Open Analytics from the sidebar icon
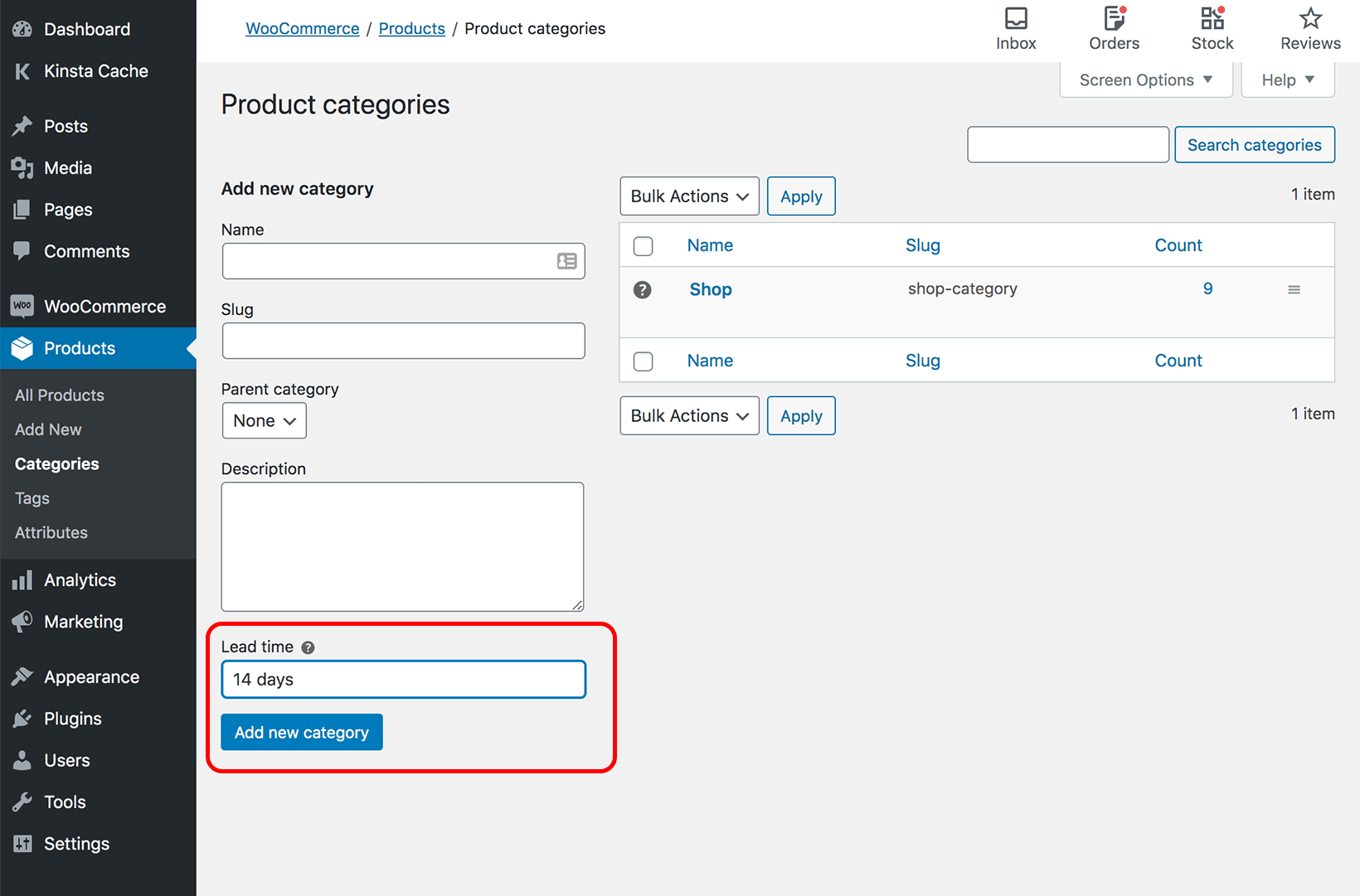Viewport: 1360px width, 896px height. [22, 579]
